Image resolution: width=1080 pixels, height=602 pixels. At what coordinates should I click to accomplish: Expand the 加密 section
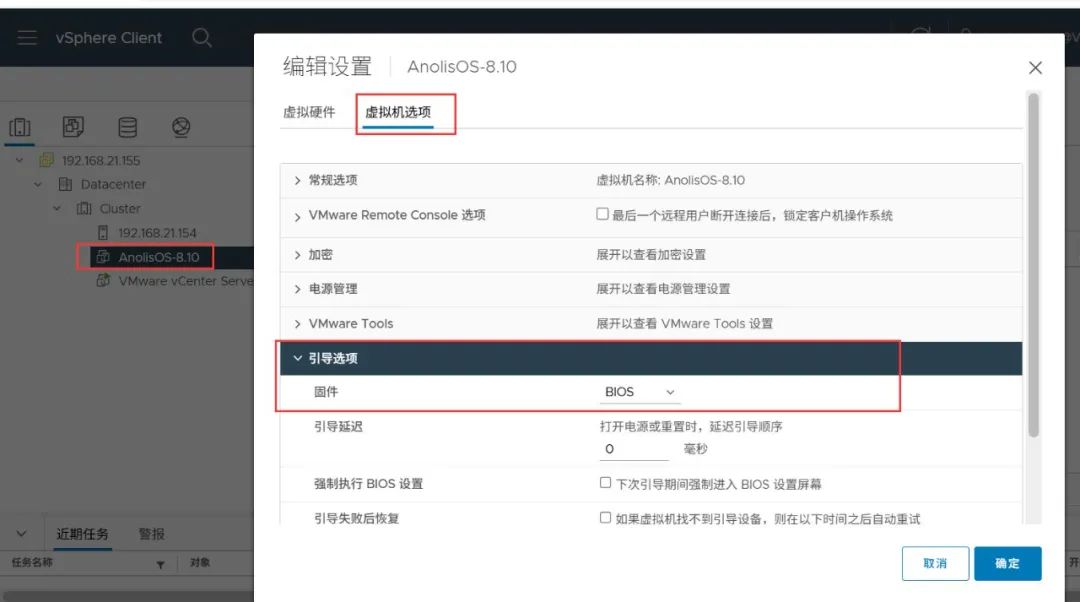pyautogui.click(x=297, y=255)
